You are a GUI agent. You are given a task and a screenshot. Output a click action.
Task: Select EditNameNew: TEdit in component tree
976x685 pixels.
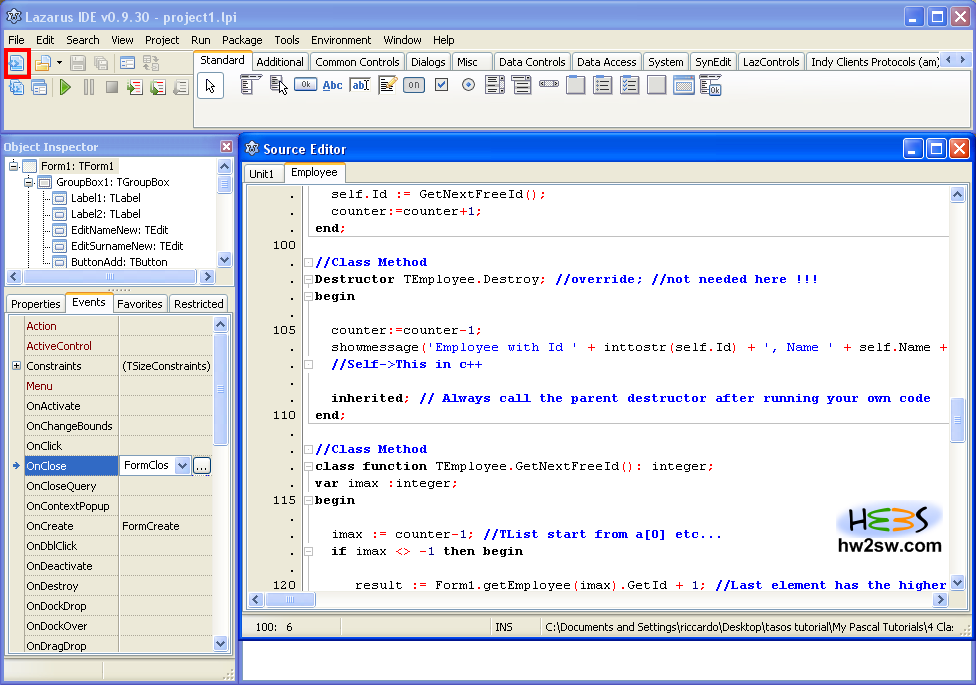click(119, 230)
